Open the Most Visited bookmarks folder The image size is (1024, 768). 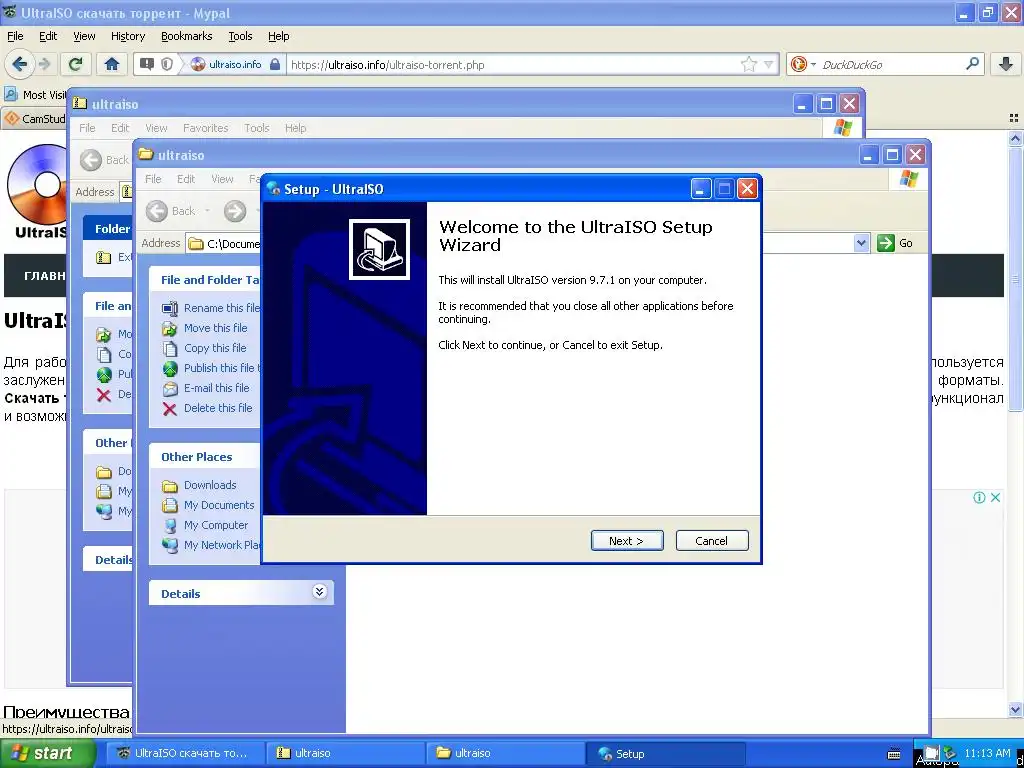[35, 95]
